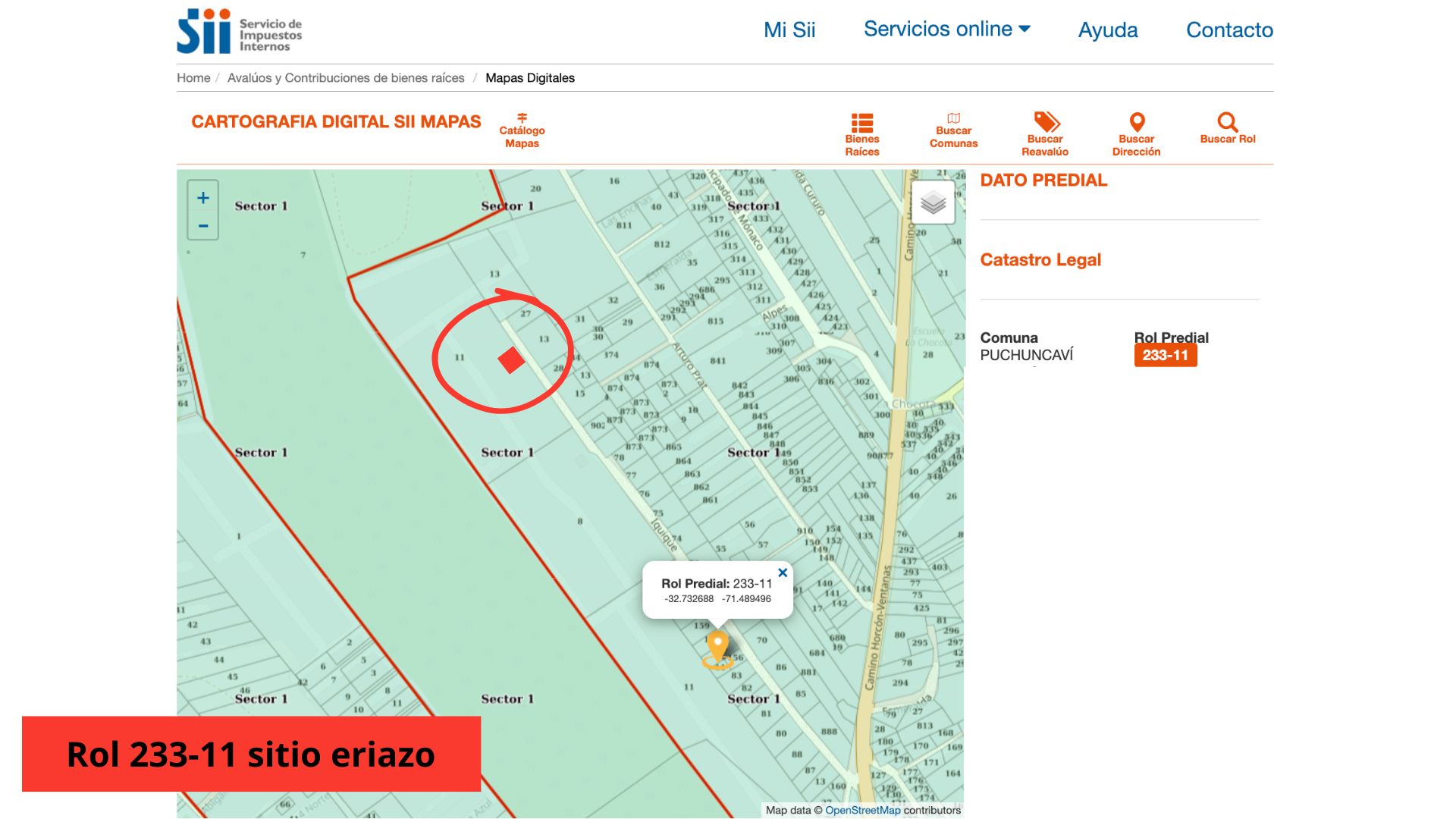Image resolution: width=1456 pixels, height=819 pixels.
Task: Open the Mi Sii menu
Action: point(789,30)
